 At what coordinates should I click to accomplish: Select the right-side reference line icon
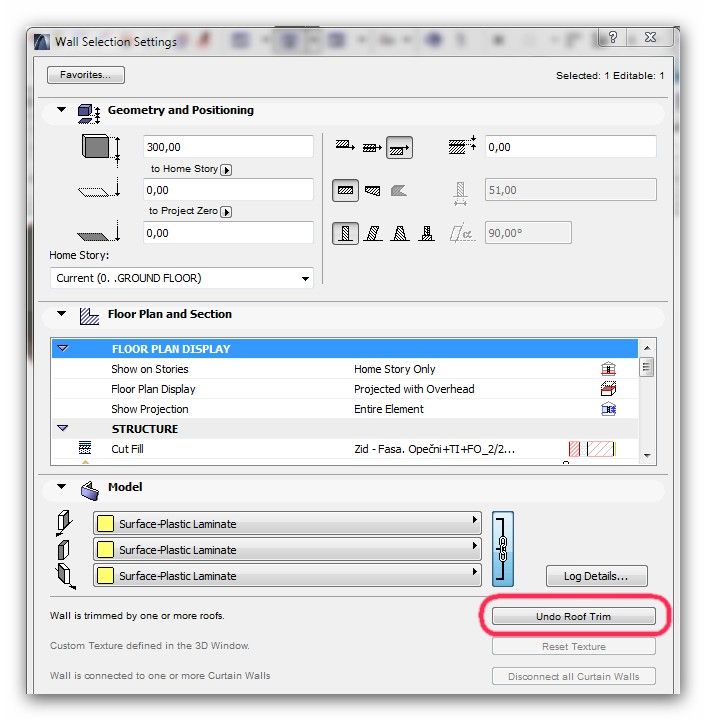(399, 148)
